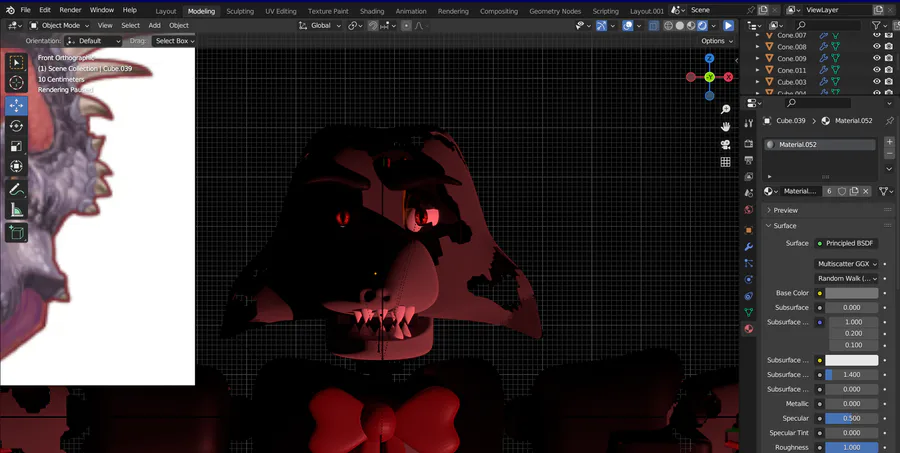
Task: Open the Particles properties tab
Action: tap(748, 263)
